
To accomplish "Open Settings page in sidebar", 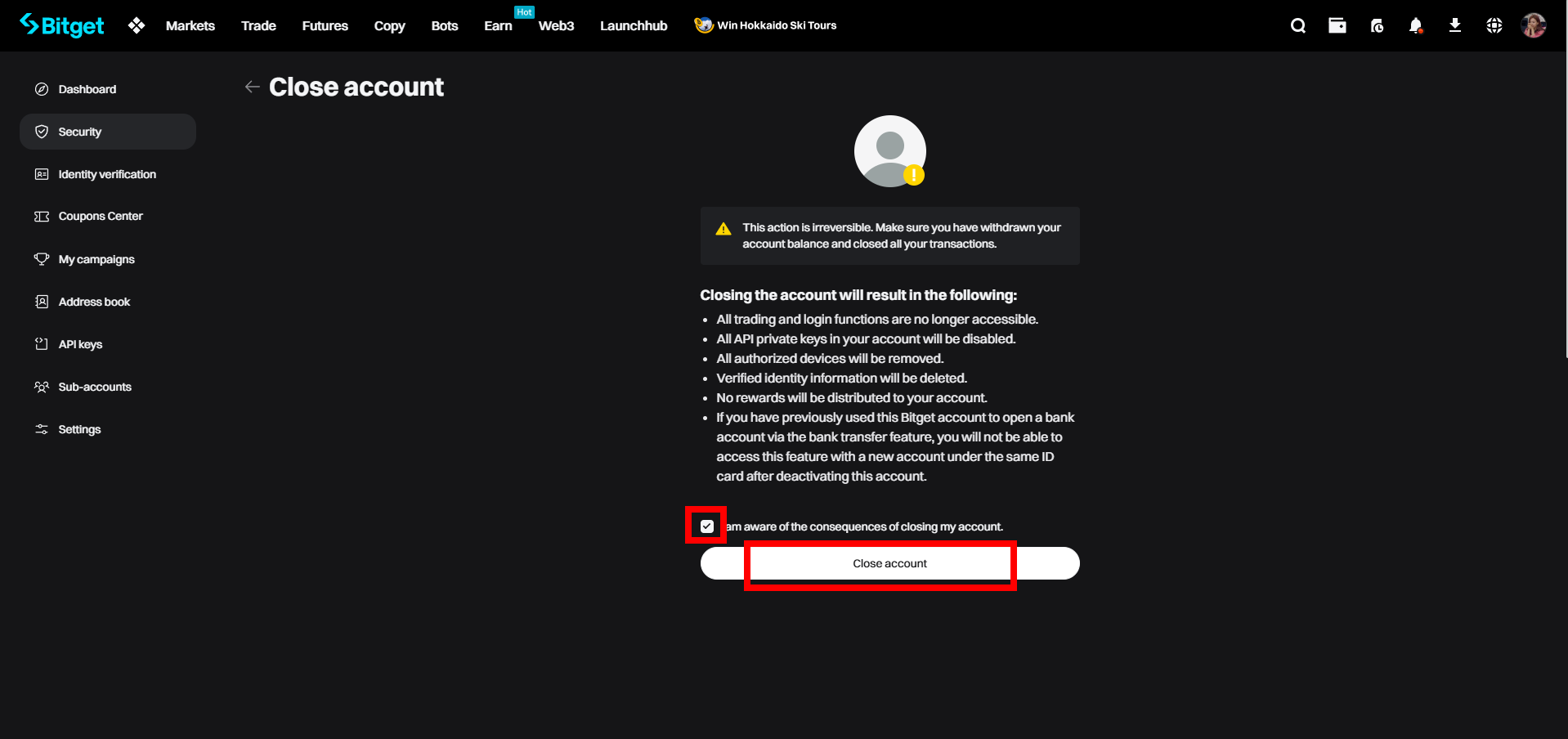I will pyautogui.click(x=108, y=429).
